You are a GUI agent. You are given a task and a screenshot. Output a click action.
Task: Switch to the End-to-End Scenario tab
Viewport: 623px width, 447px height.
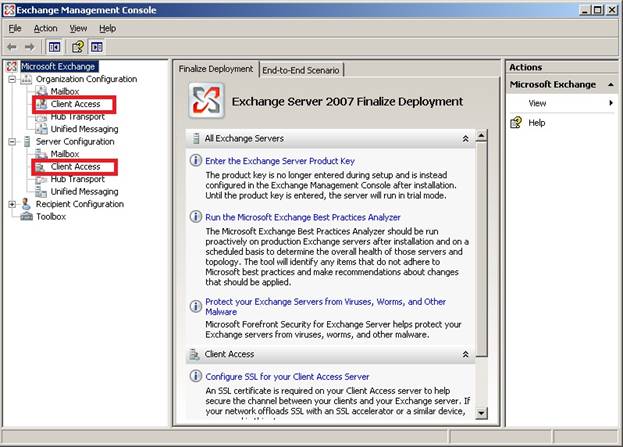(x=301, y=70)
